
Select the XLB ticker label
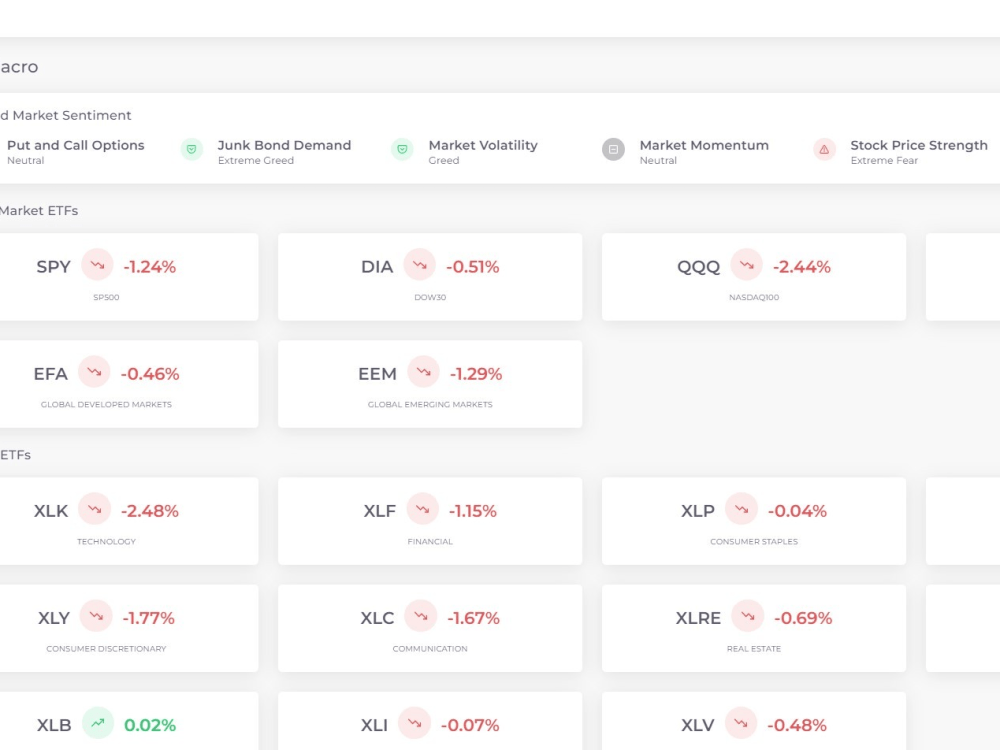[x=54, y=725]
